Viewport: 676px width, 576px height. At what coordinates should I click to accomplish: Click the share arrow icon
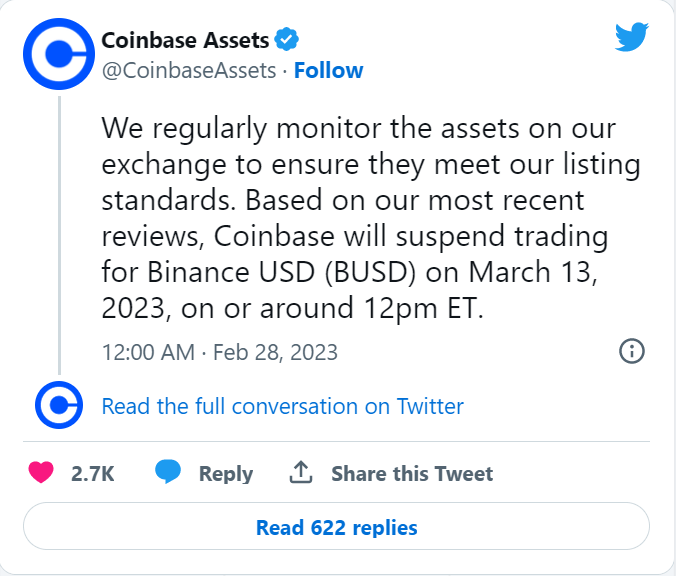301,473
